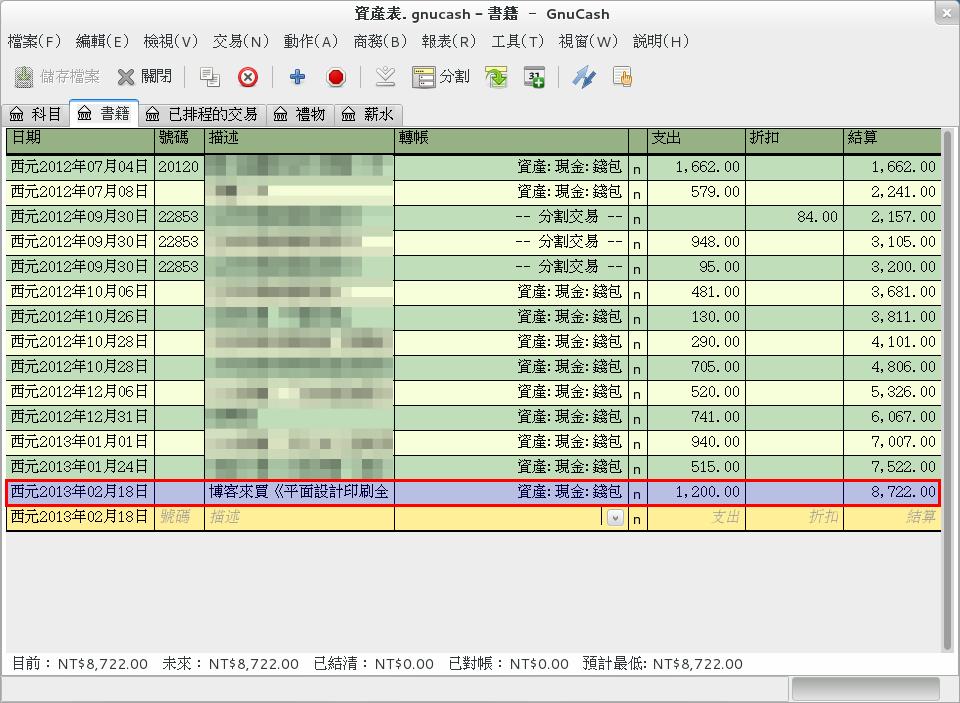Click the date cell 西元2012年12月06日

pyautogui.click(x=80, y=392)
